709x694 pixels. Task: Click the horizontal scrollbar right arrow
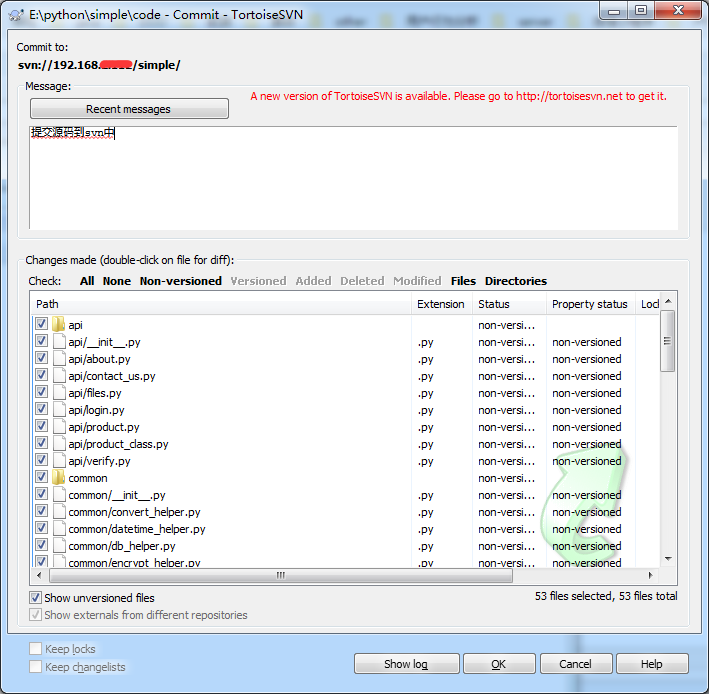(x=651, y=575)
